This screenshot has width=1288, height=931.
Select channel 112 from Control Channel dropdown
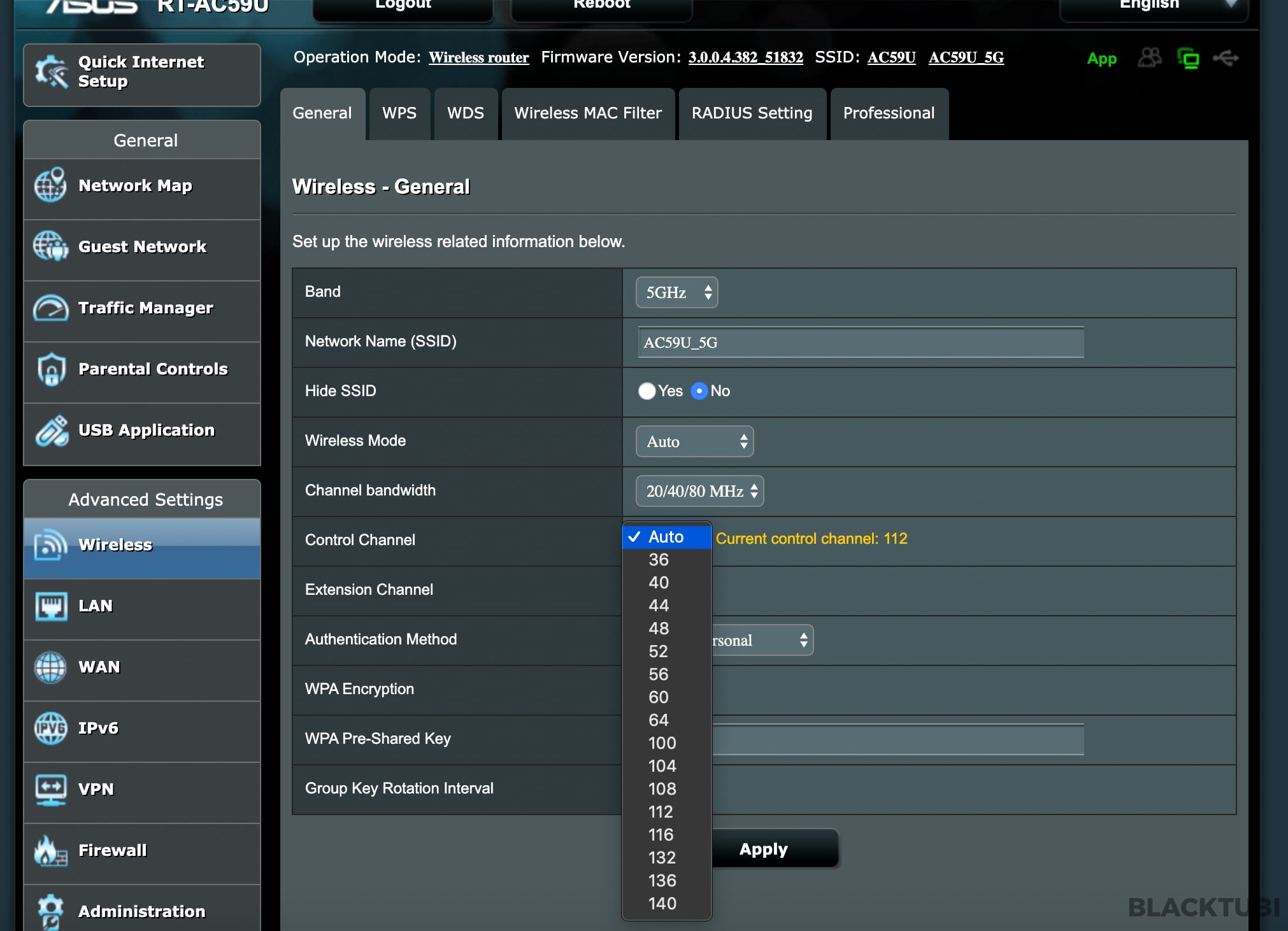pyautogui.click(x=659, y=811)
